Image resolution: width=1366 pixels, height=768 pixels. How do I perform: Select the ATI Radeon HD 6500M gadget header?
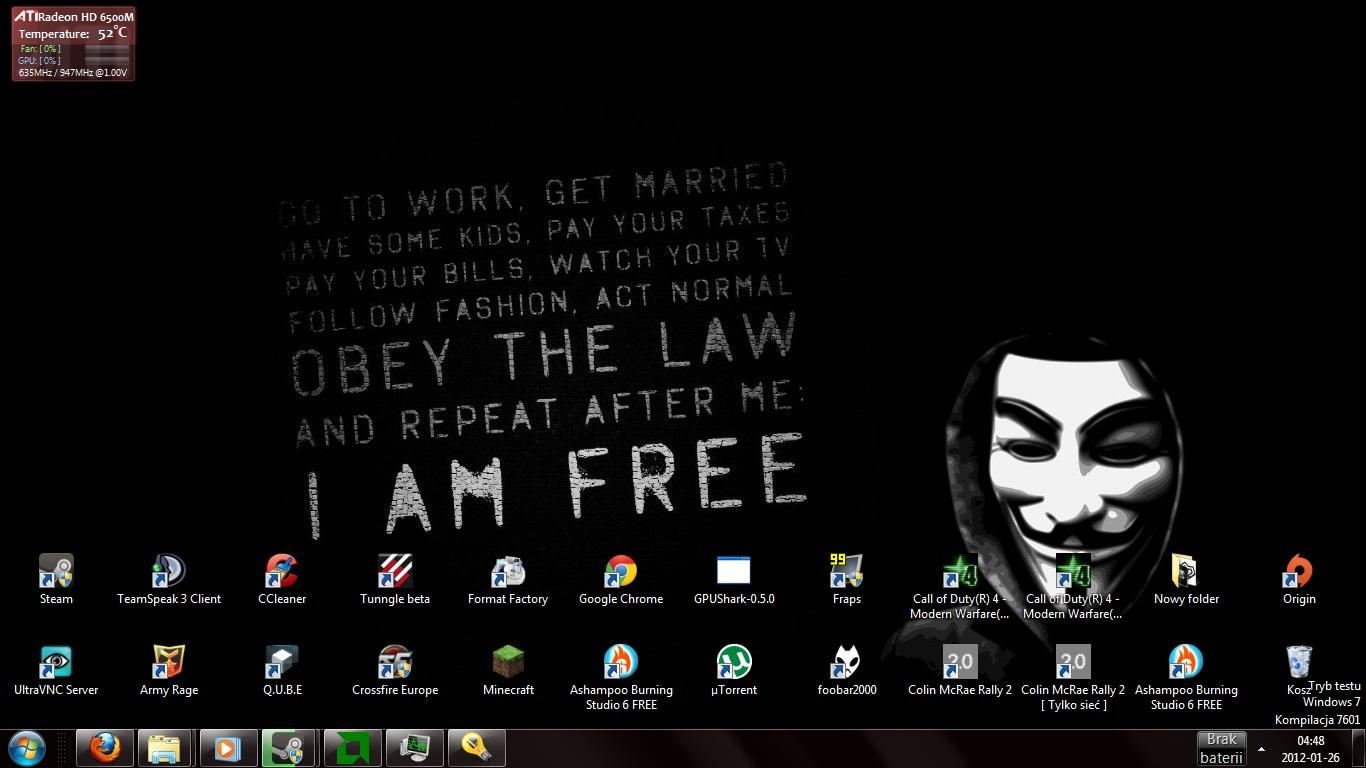74,17
